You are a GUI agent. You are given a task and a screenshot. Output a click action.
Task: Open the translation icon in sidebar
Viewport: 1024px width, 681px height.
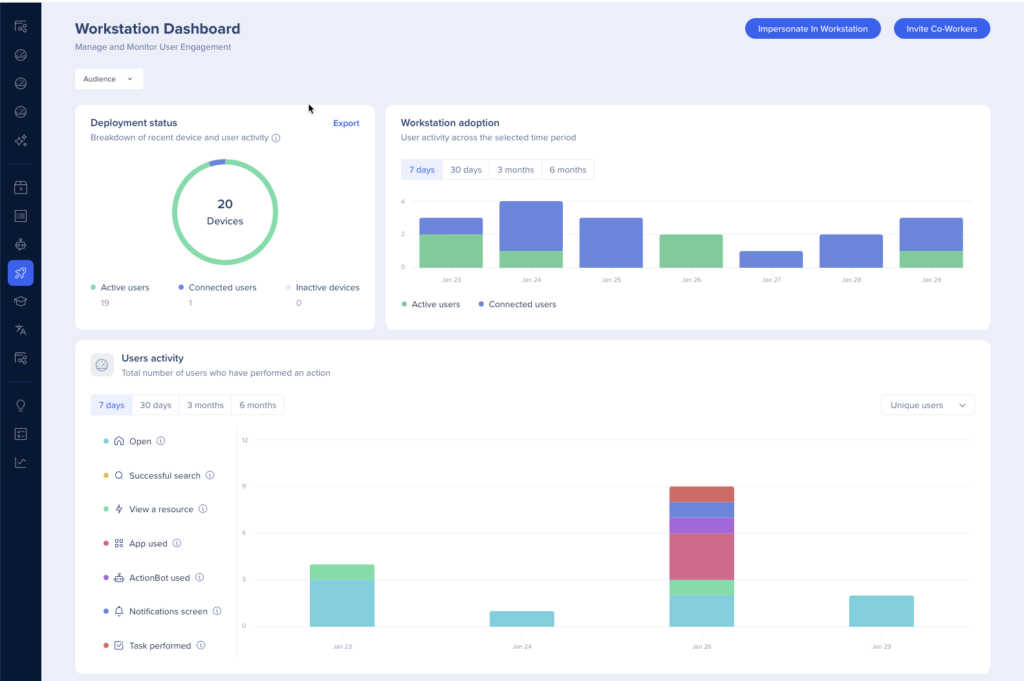coord(20,329)
